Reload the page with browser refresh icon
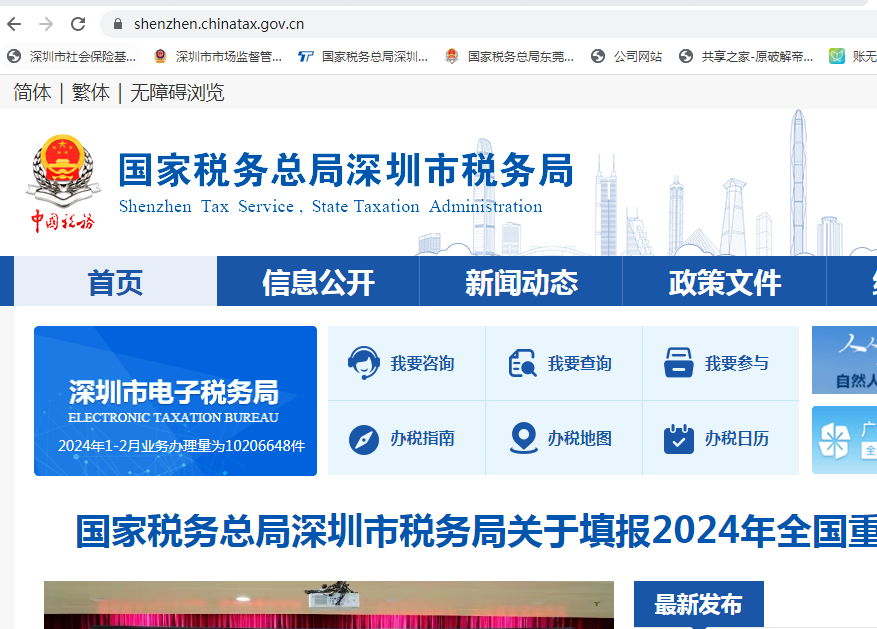This screenshot has height=629, width=877. coord(78,23)
